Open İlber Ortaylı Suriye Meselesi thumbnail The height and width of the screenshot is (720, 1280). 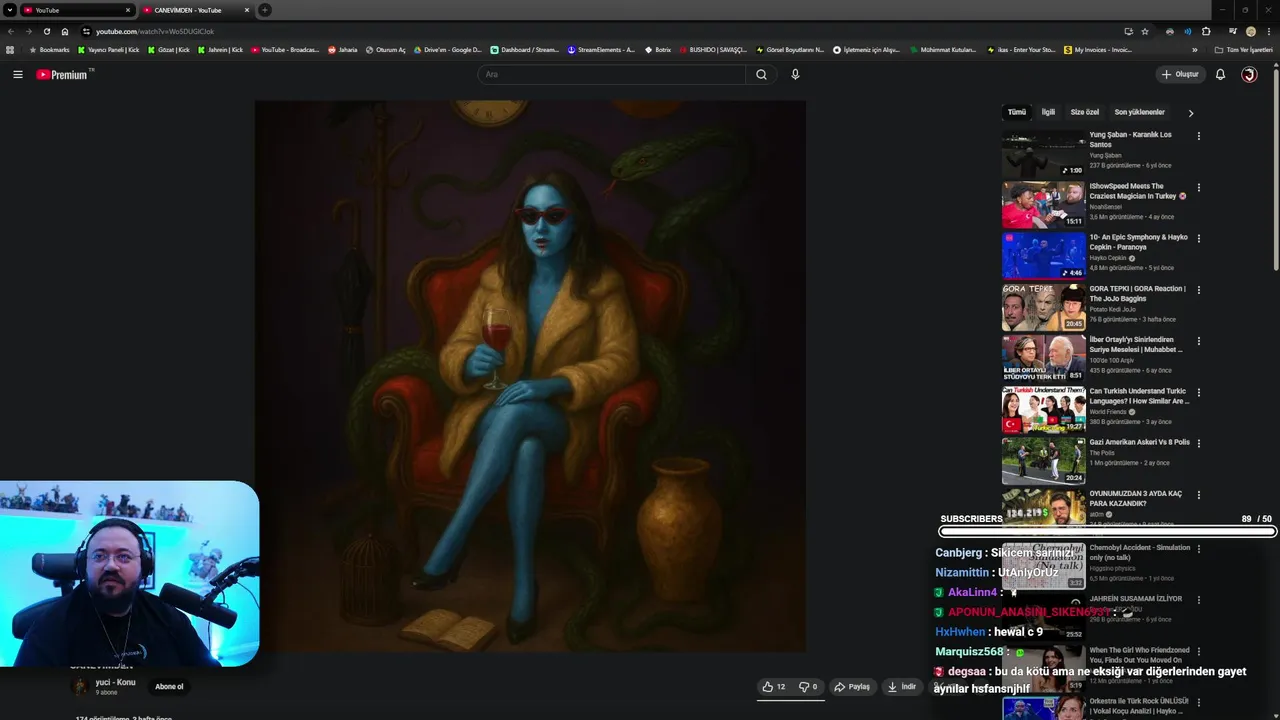click(1043, 358)
